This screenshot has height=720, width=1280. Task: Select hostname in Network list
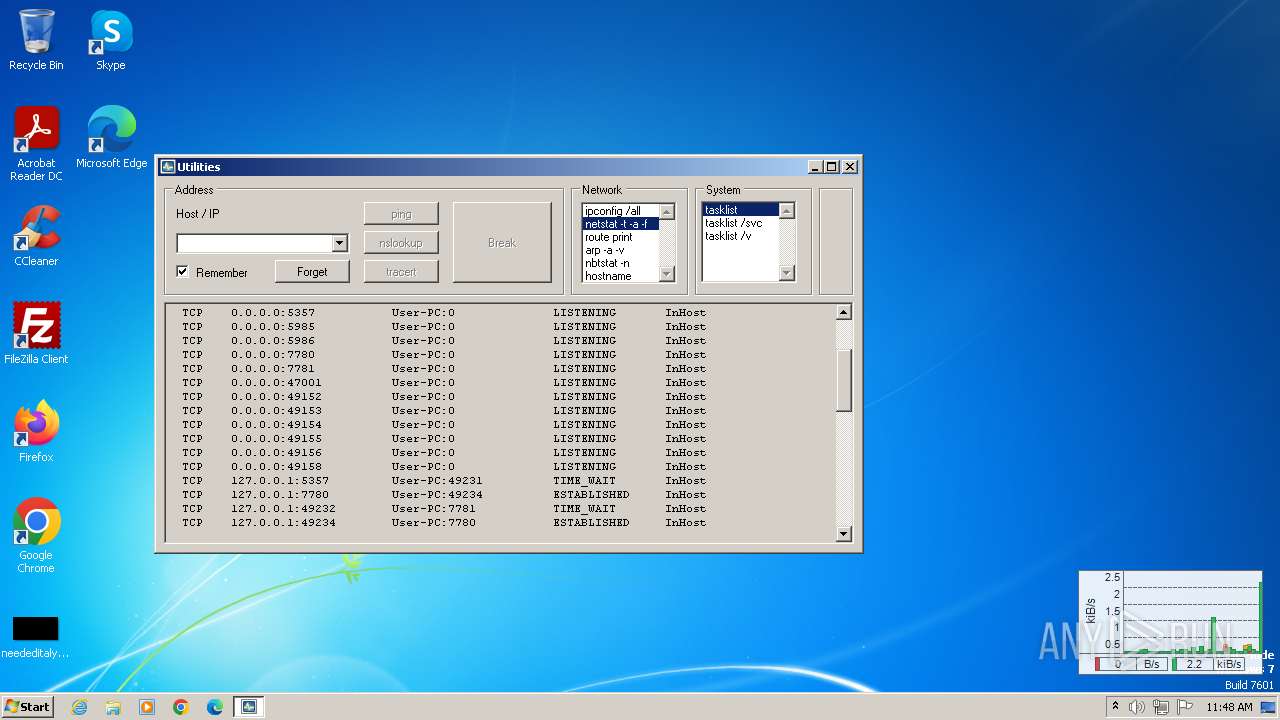point(620,276)
